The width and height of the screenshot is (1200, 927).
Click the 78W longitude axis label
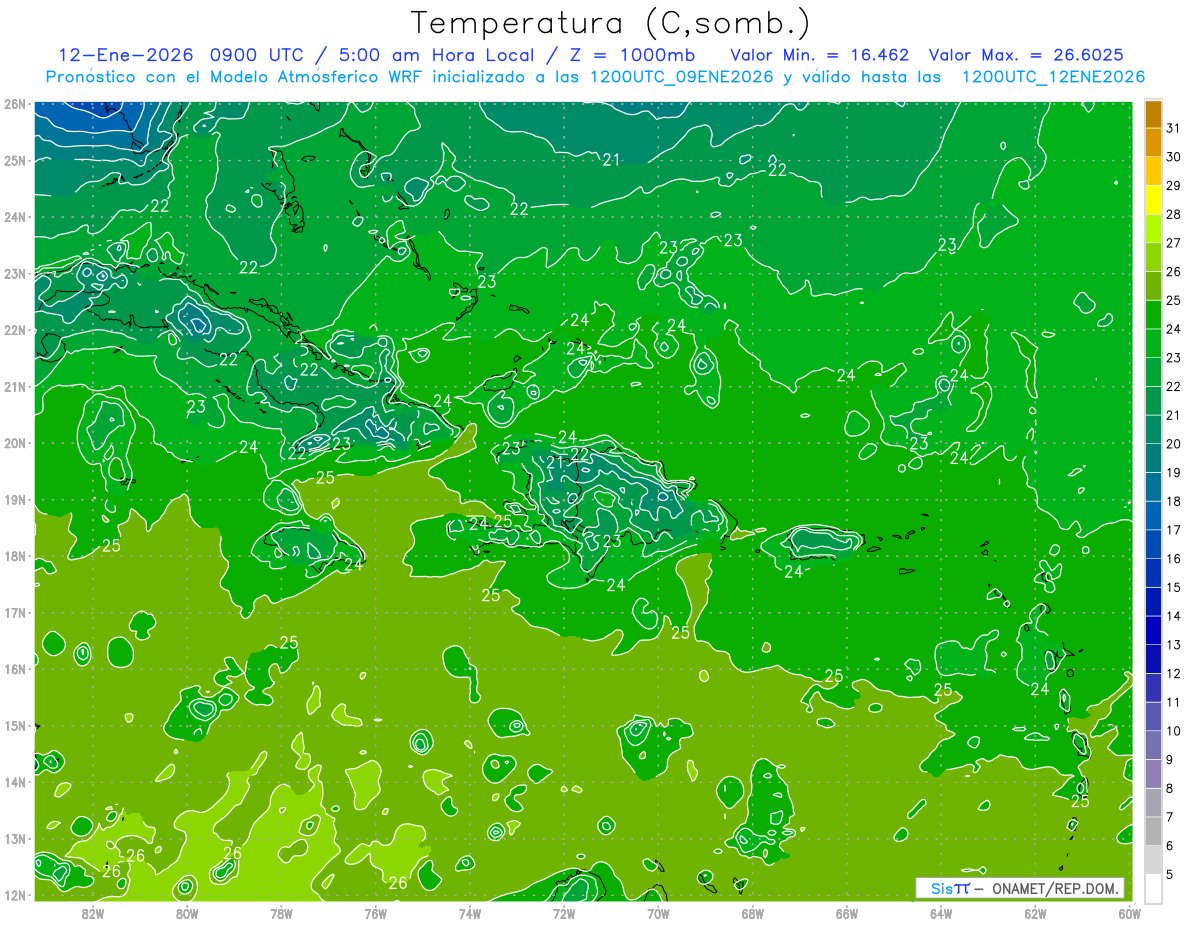pyautogui.click(x=281, y=913)
